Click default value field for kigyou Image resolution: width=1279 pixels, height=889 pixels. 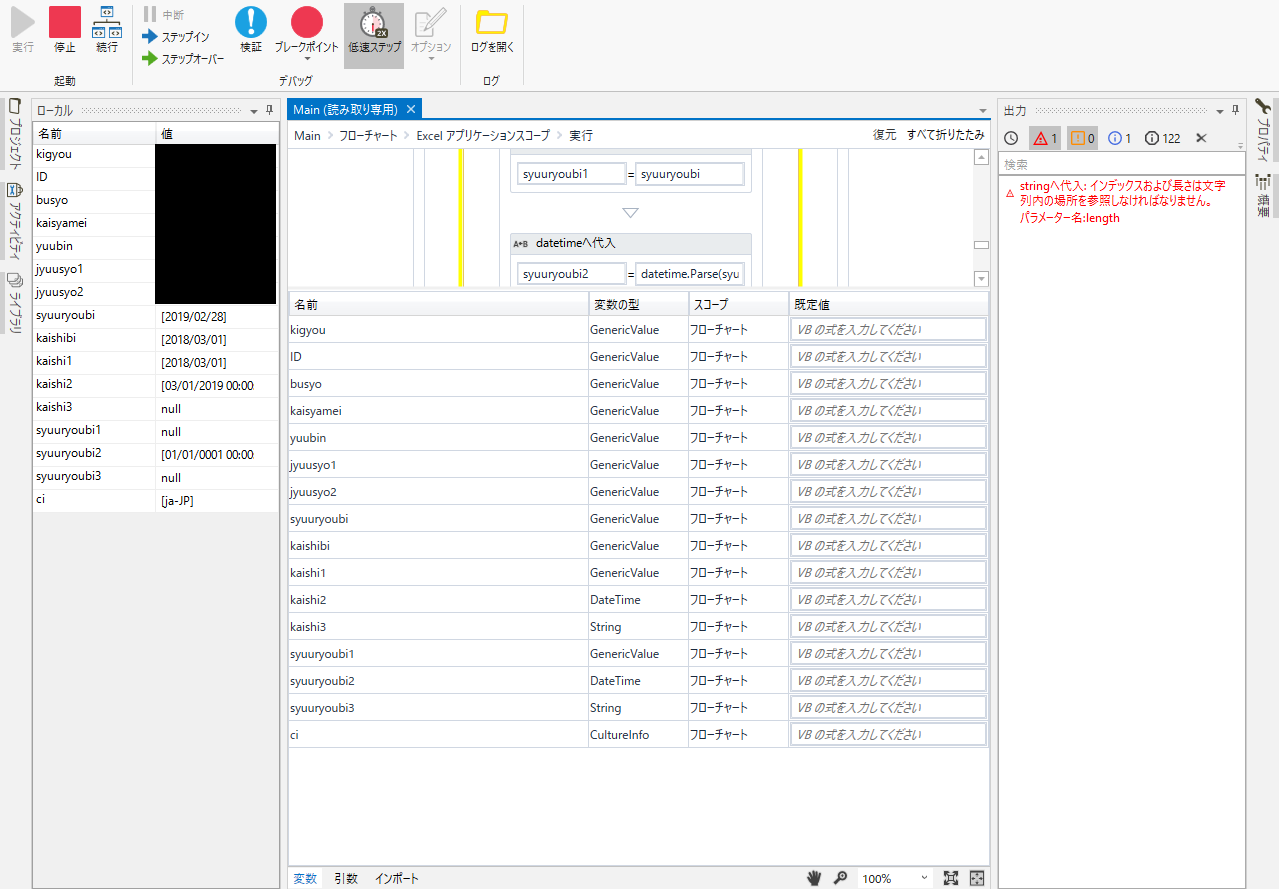[888, 330]
